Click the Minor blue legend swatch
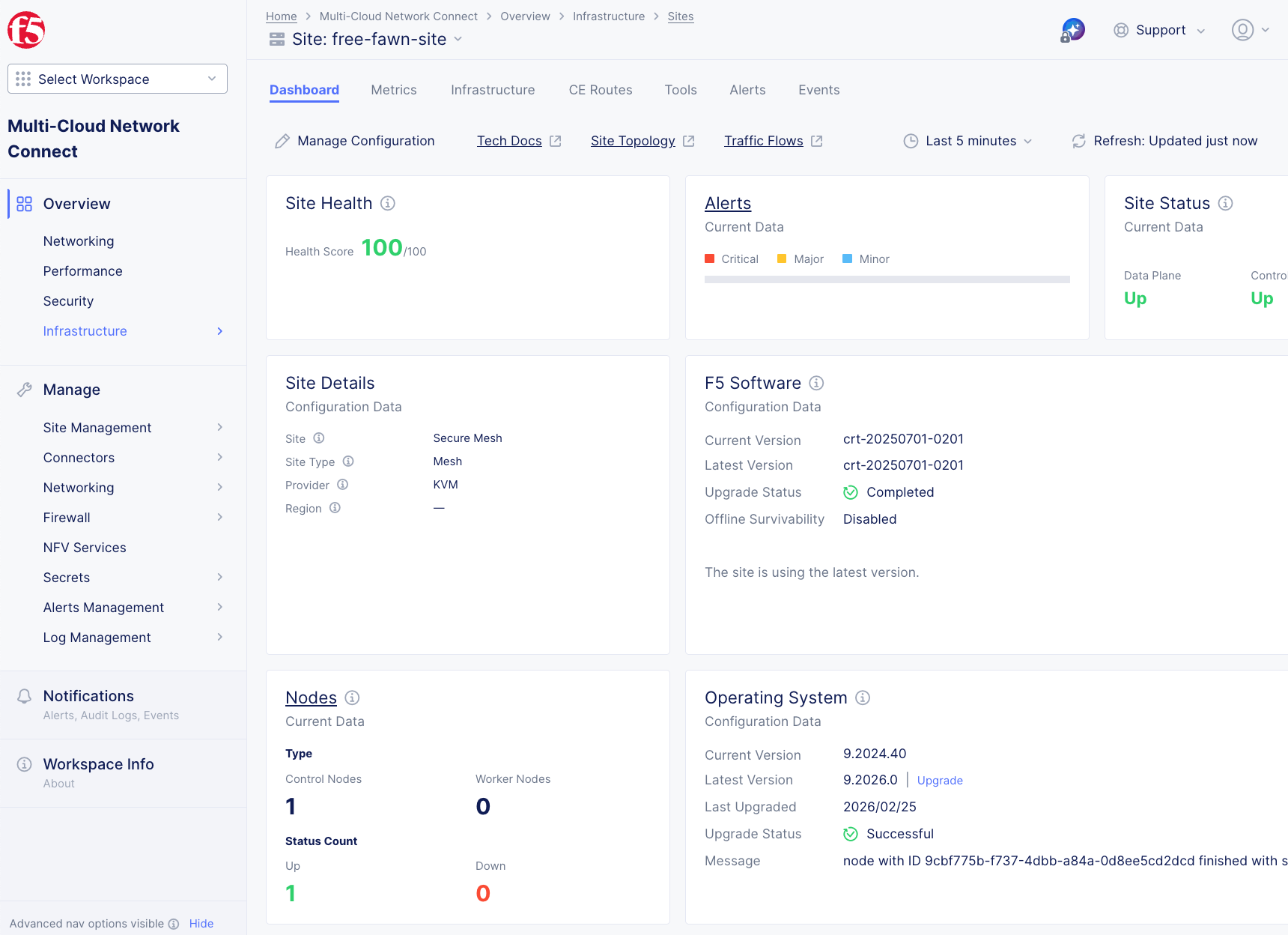The image size is (1288, 935). coord(847,258)
